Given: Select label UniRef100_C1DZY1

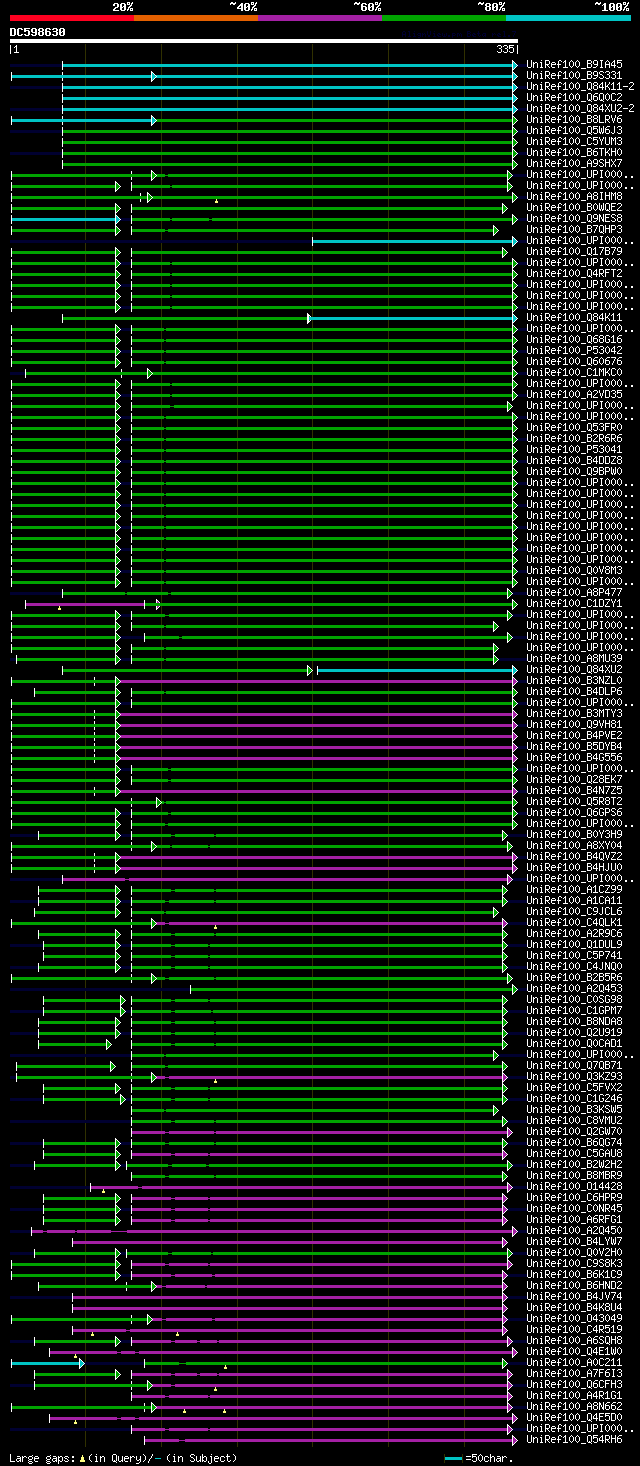Looking at the screenshot, I should pos(574,603).
